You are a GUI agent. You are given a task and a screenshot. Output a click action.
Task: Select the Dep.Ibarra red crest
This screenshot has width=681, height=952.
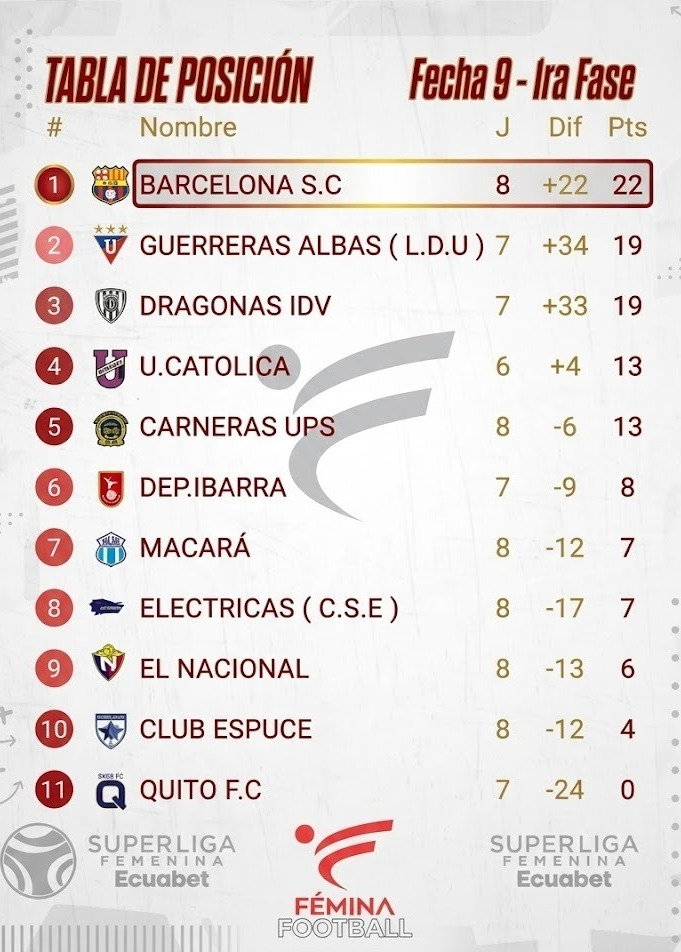click(112, 488)
